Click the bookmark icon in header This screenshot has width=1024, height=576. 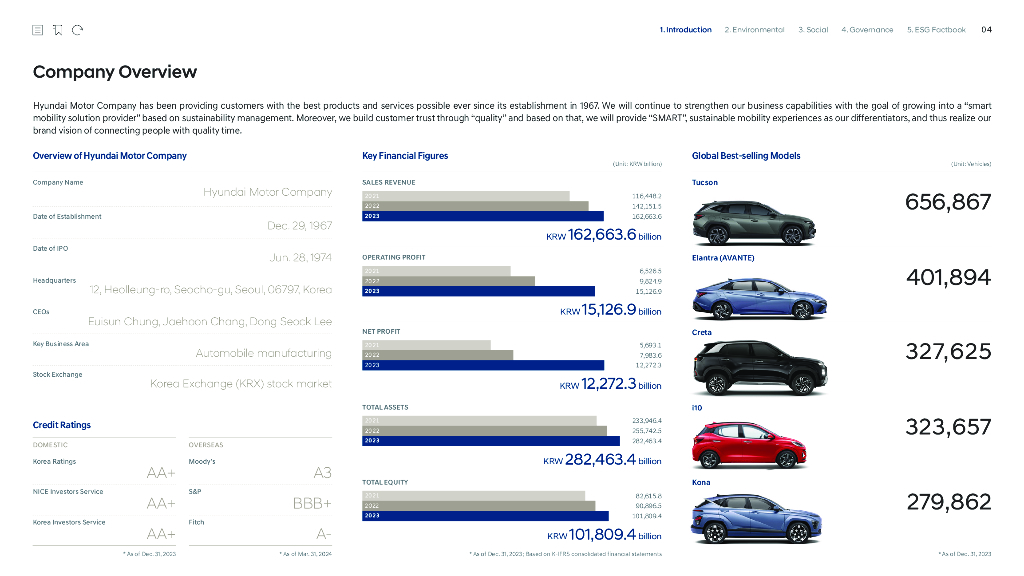pos(57,30)
